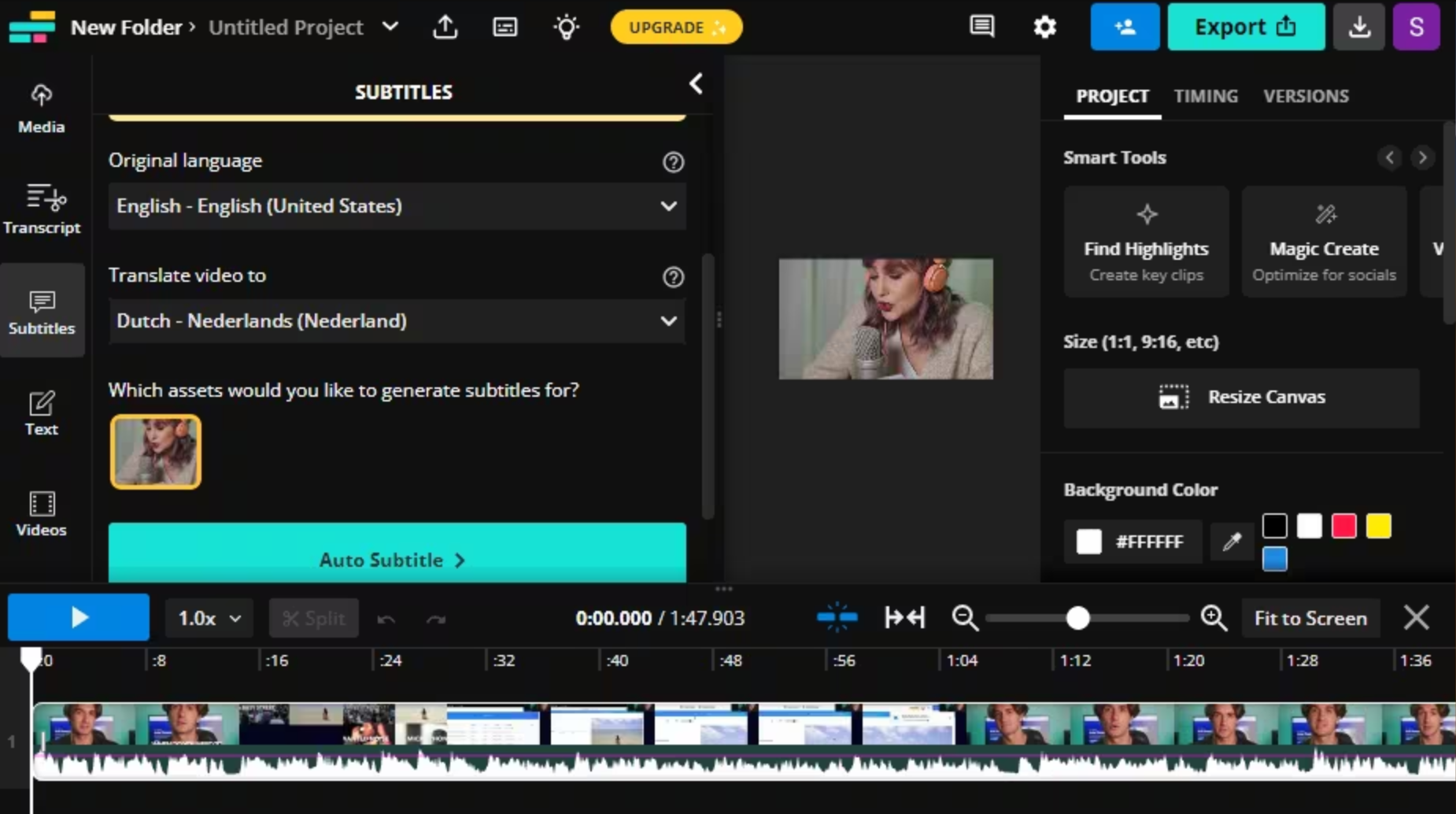This screenshot has height=814, width=1456.
Task: Switch to the Timing tab
Action: [x=1205, y=95]
